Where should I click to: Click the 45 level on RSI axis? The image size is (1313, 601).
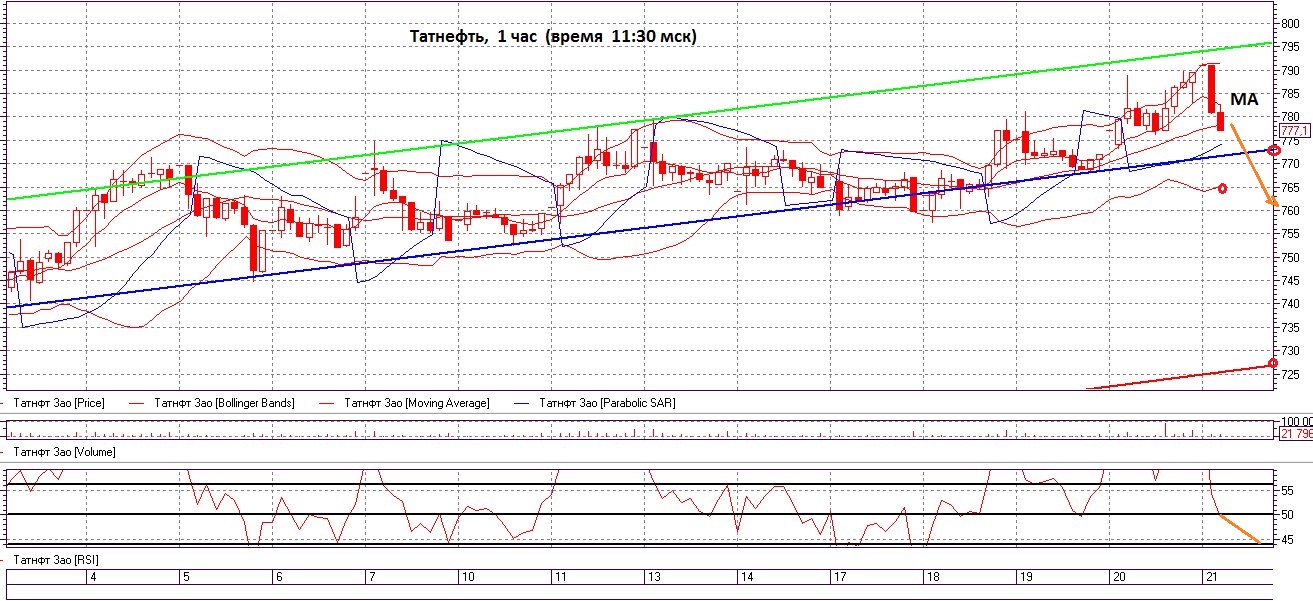coord(1288,539)
